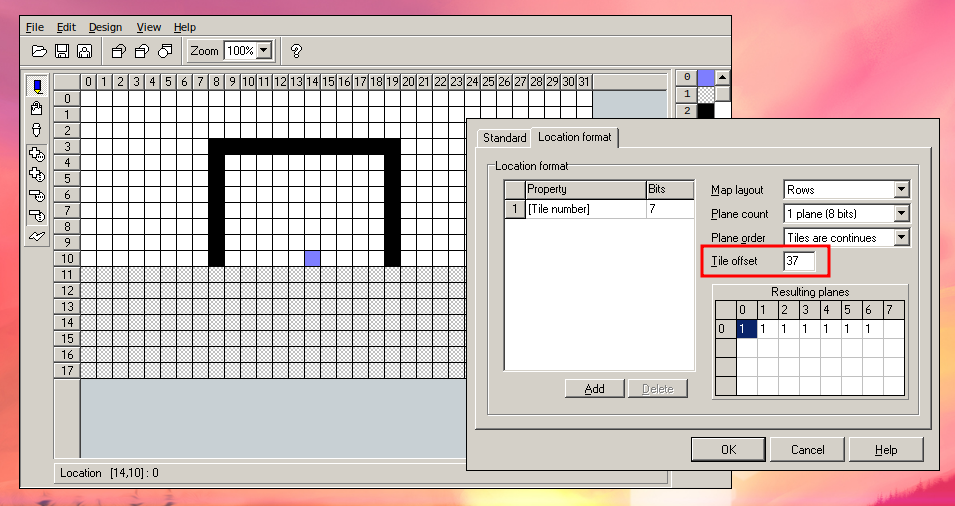
Task: Expand the Plane order dropdown
Action: tap(901, 238)
